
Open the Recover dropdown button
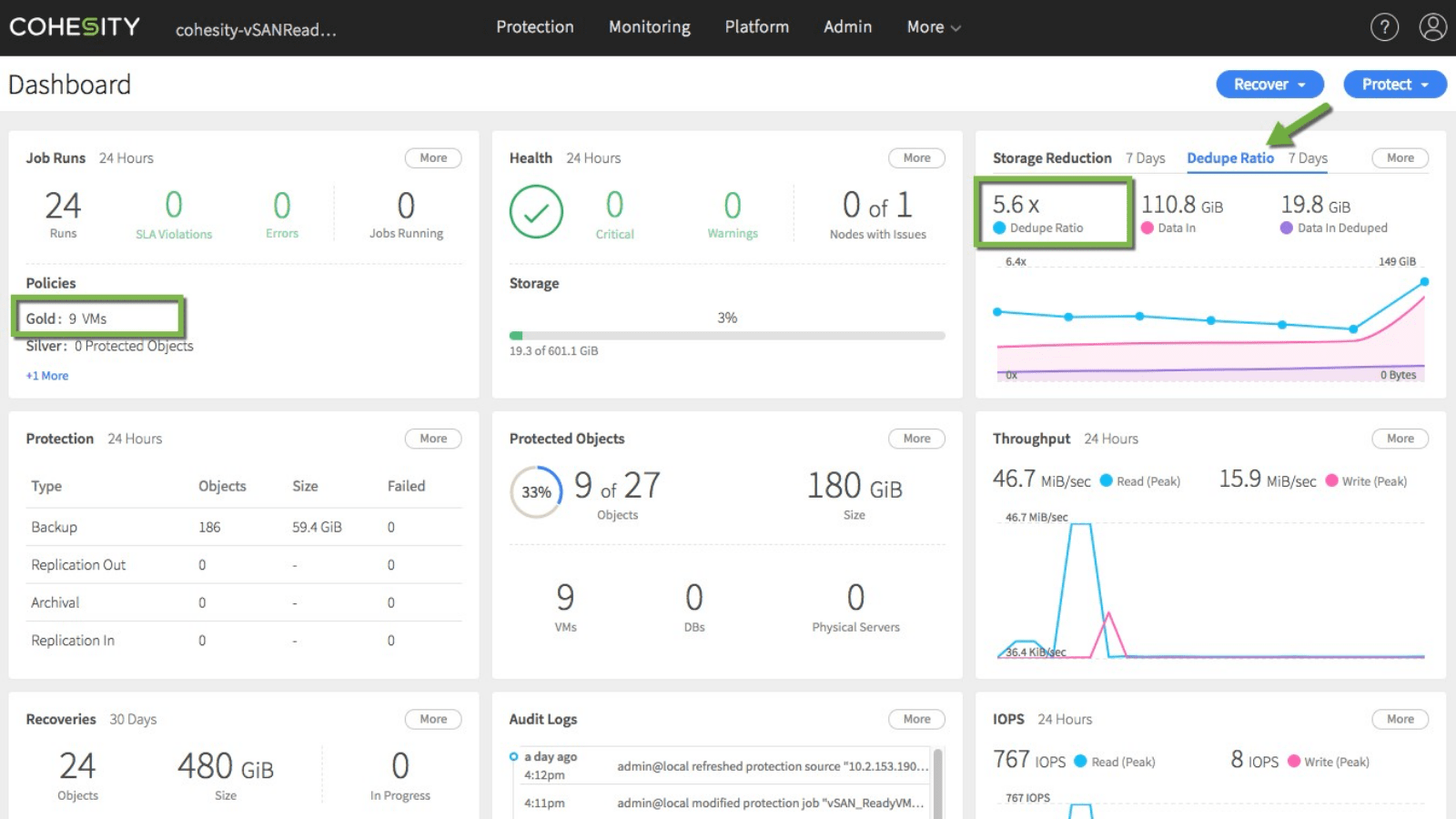coord(1270,85)
